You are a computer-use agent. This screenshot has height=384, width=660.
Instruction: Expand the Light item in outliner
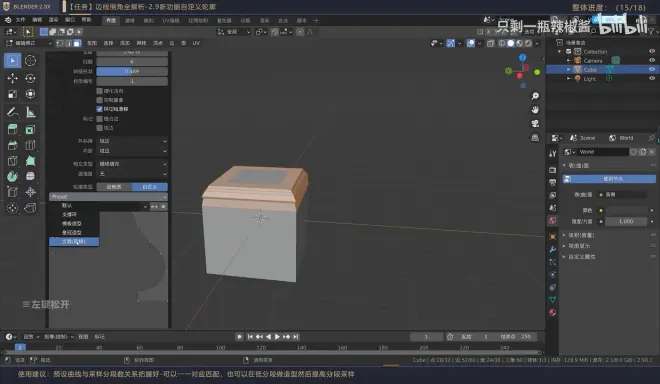point(569,79)
